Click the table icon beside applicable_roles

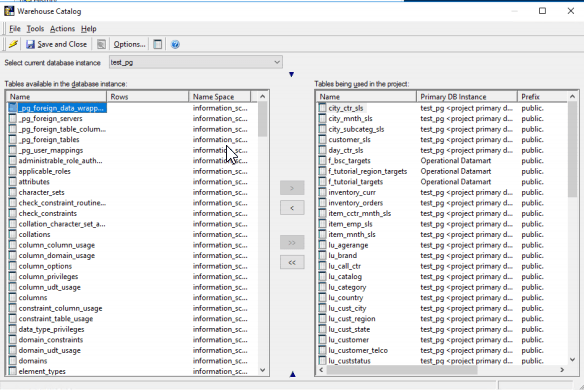13,171
